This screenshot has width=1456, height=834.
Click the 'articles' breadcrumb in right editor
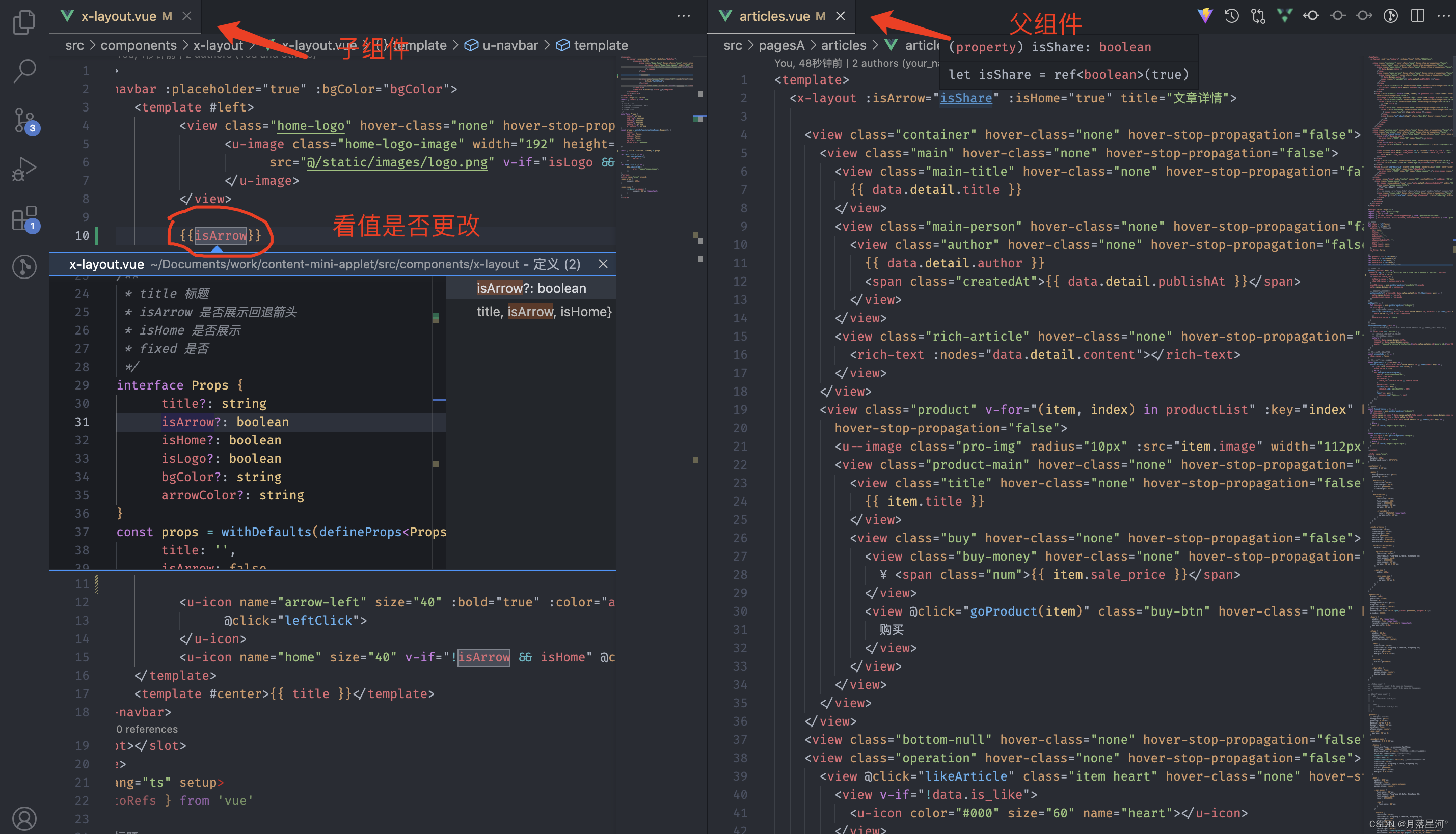[844, 45]
